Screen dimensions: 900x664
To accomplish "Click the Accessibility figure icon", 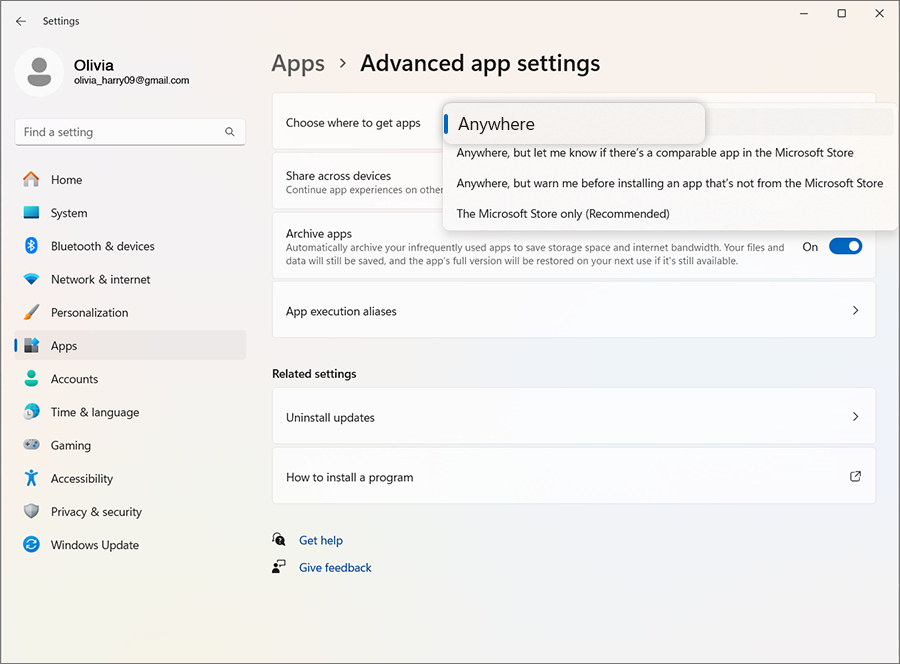I will click(31, 478).
